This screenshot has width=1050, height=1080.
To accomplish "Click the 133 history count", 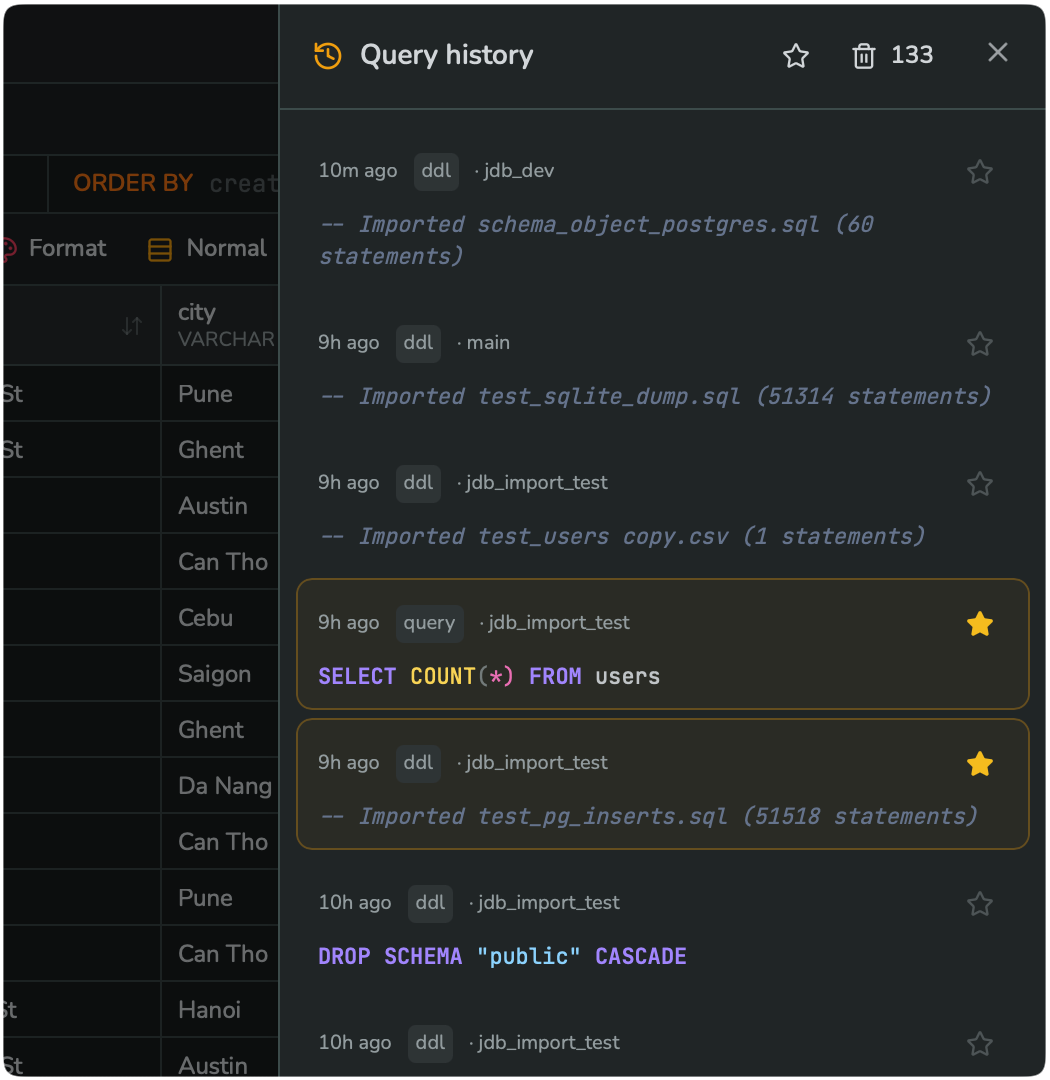I will click(x=912, y=55).
